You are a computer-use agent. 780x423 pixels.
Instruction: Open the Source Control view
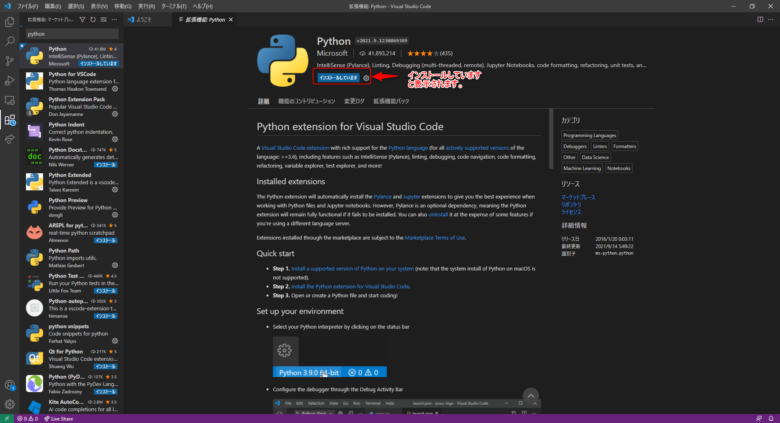9,61
